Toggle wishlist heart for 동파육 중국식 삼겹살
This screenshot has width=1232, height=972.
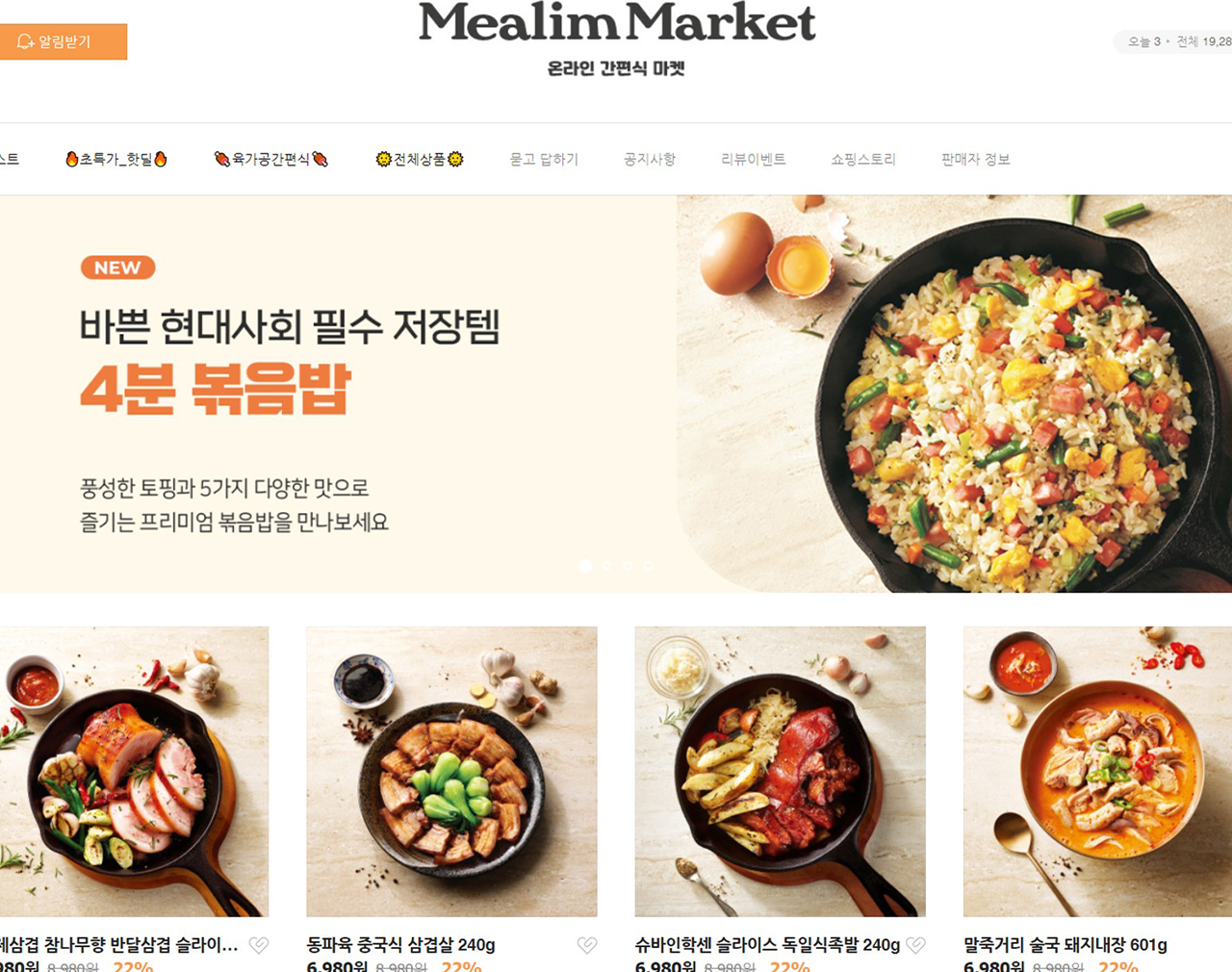(x=587, y=945)
